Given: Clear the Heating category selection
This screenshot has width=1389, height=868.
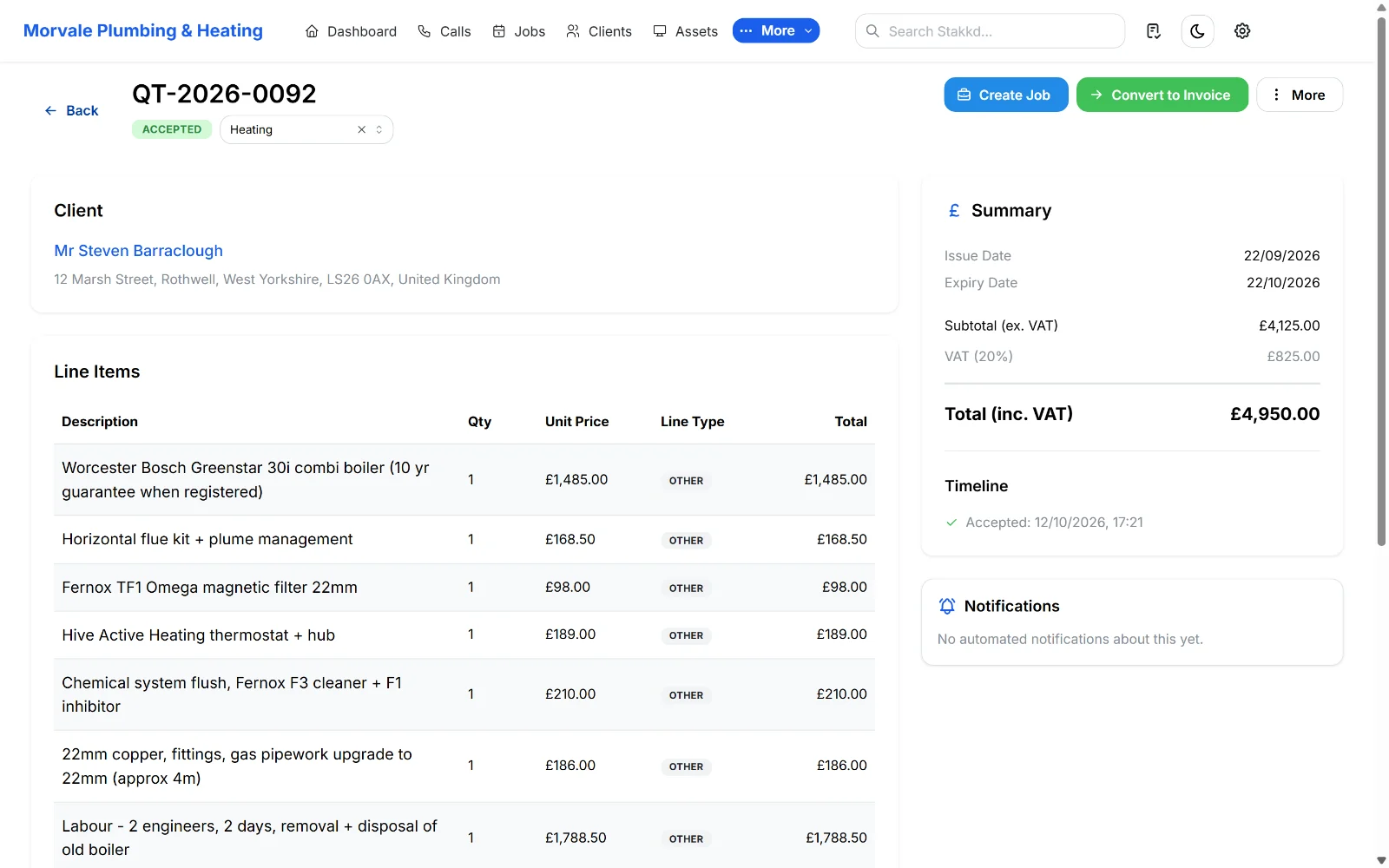Looking at the screenshot, I should pos(362,129).
